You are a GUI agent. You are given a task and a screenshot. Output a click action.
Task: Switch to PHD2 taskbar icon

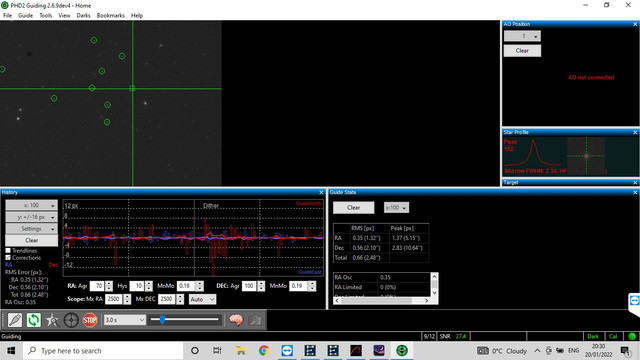[402, 351]
